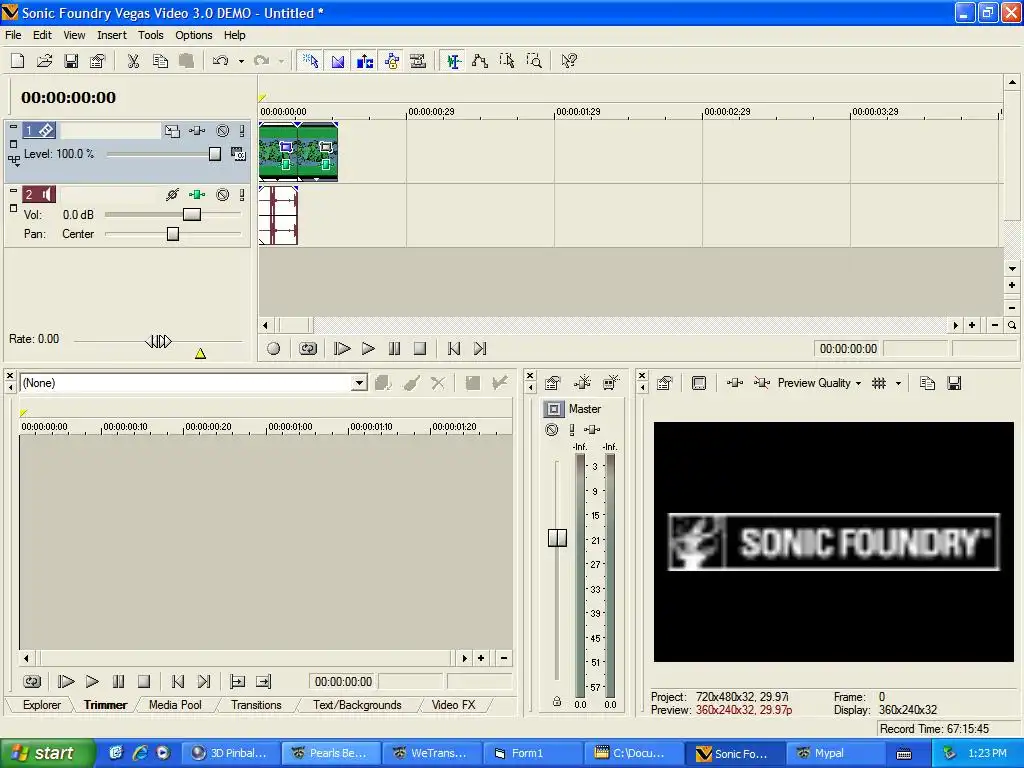Select the Zoom Edit magnifier tool
The image size is (1024, 768).
pyautogui.click(x=534, y=61)
